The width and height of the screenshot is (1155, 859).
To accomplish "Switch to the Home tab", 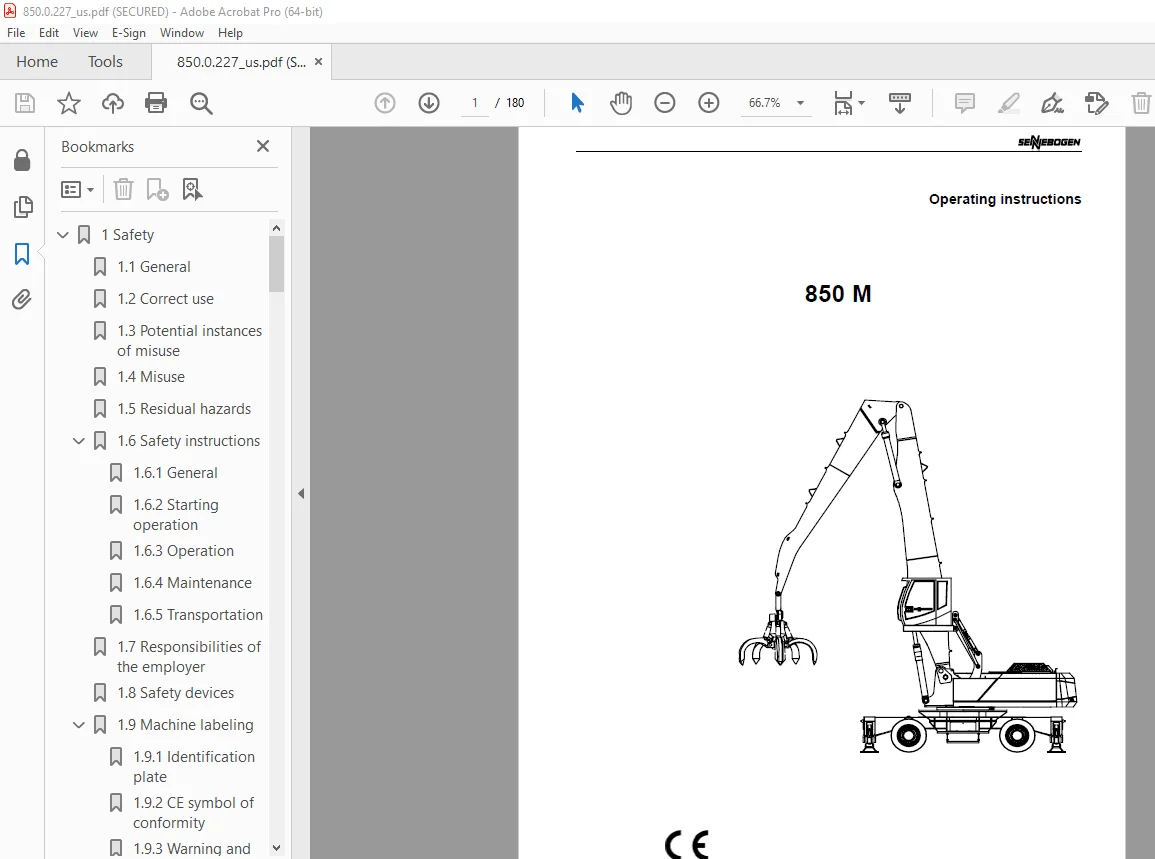I will pos(37,62).
